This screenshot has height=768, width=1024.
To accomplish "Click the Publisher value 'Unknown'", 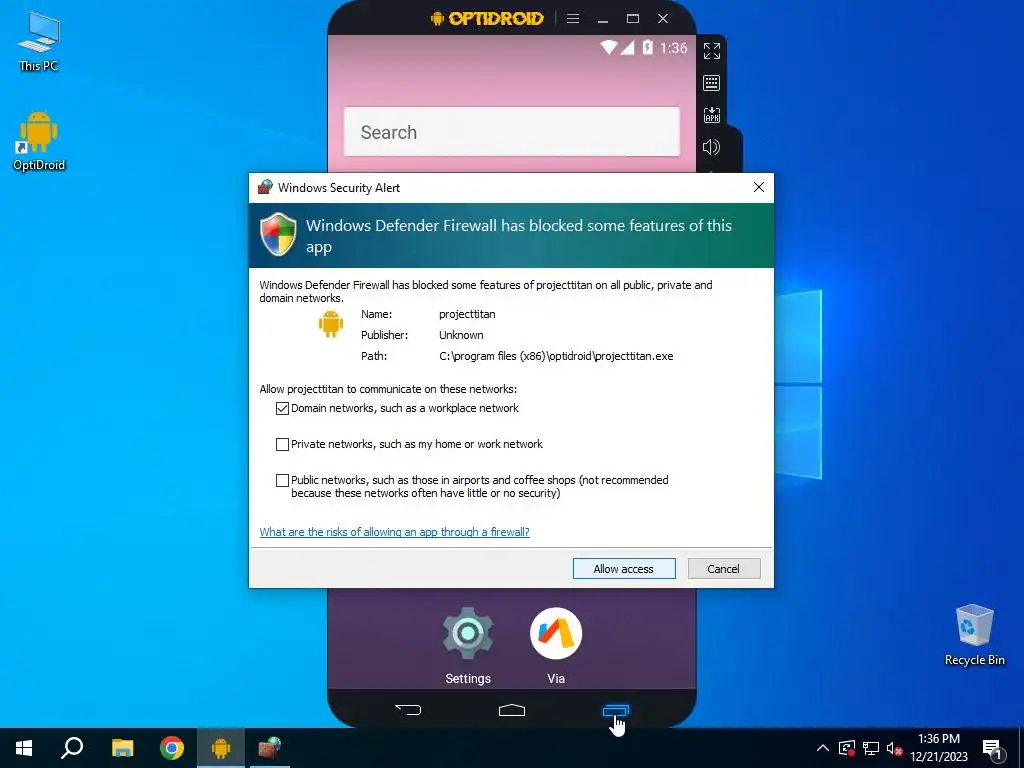I will pyautogui.click(x=461, y=335).
